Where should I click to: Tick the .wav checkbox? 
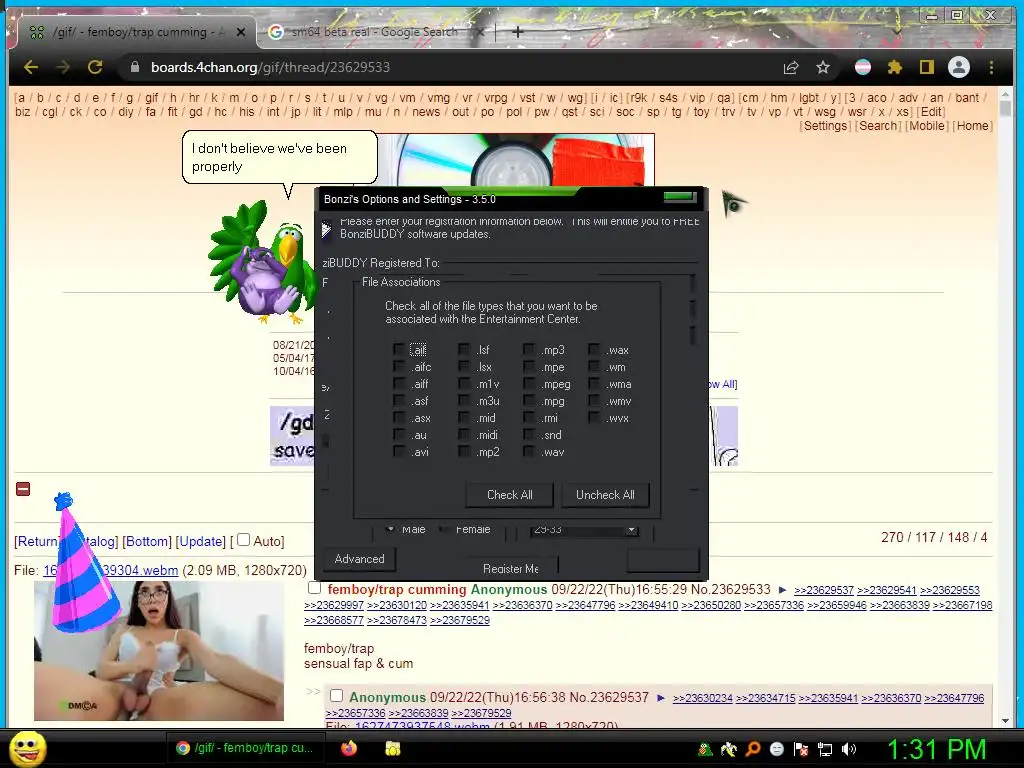pyautogui.click(x=529, y=452)
